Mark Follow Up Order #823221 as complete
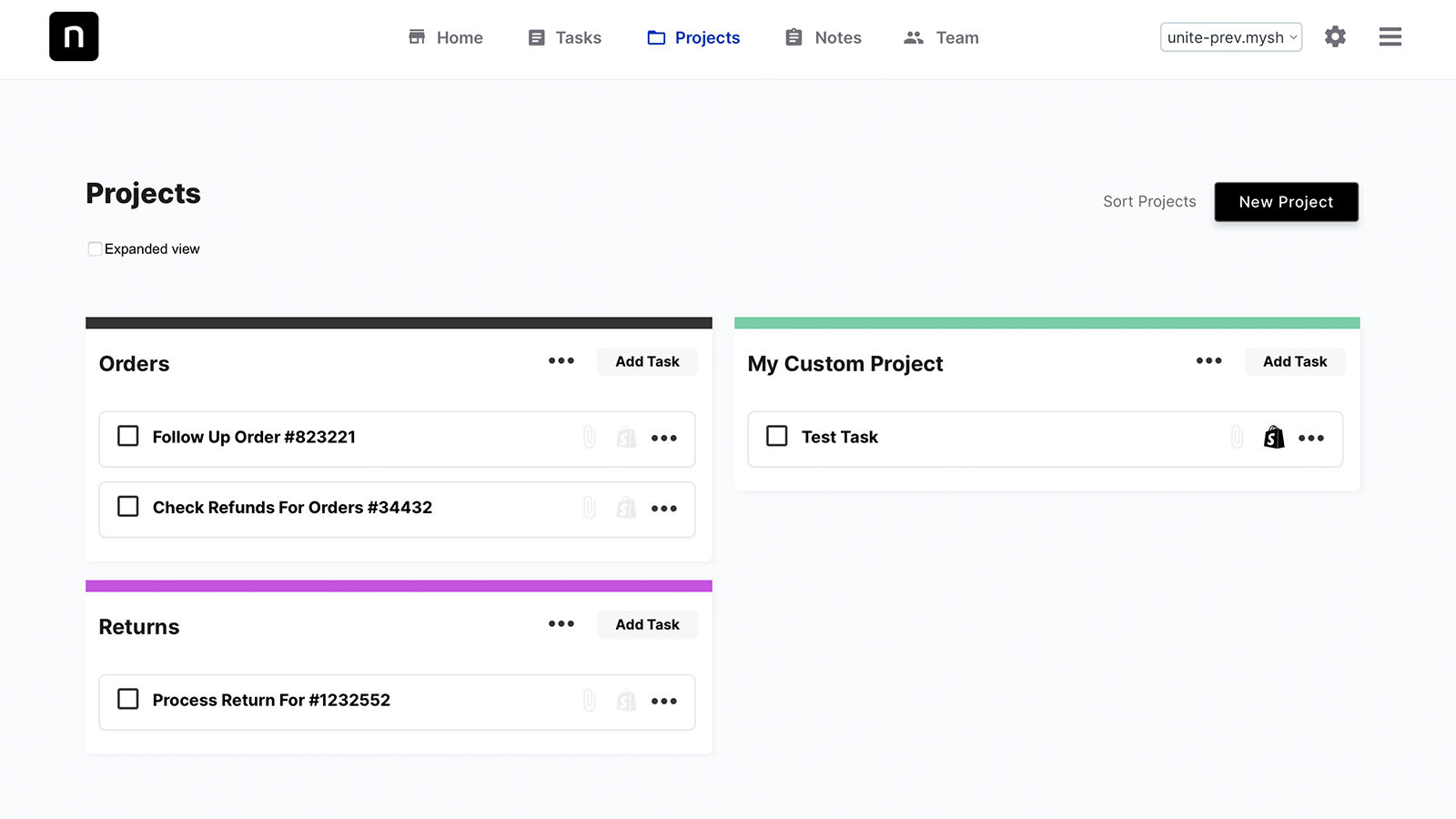The width and height of the screenshot is (1456, 819). pyautogui.click(x=127, y=436)
